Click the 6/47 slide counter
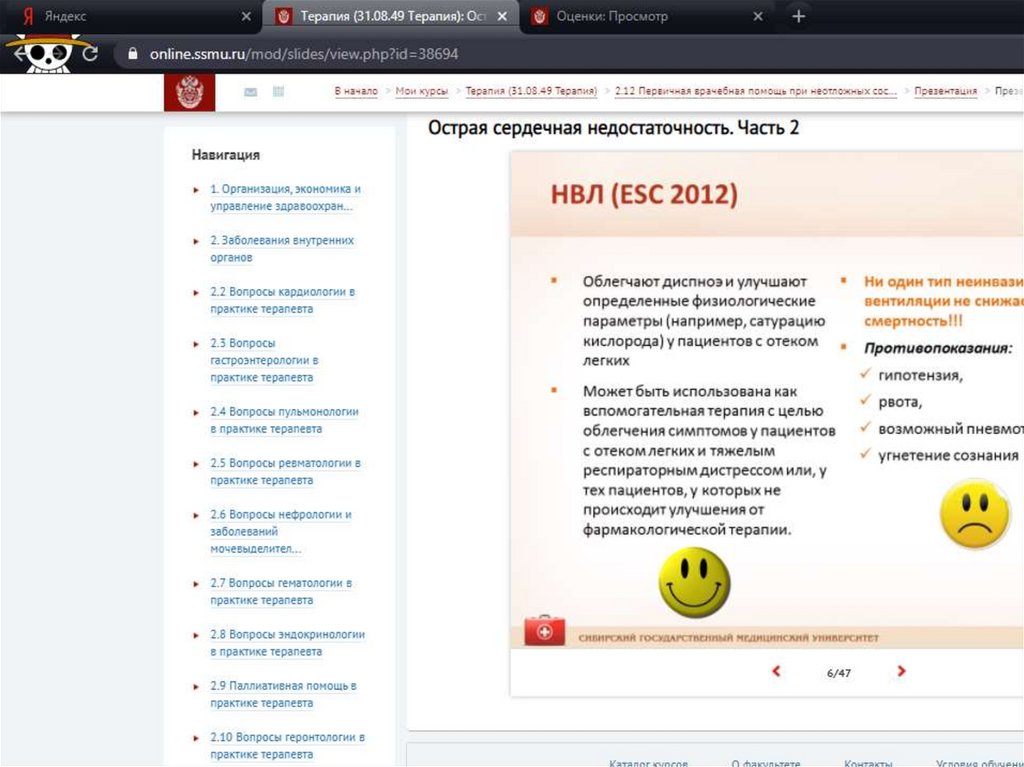This screenshot has width=1024, height=767. (x=839, y=673)
